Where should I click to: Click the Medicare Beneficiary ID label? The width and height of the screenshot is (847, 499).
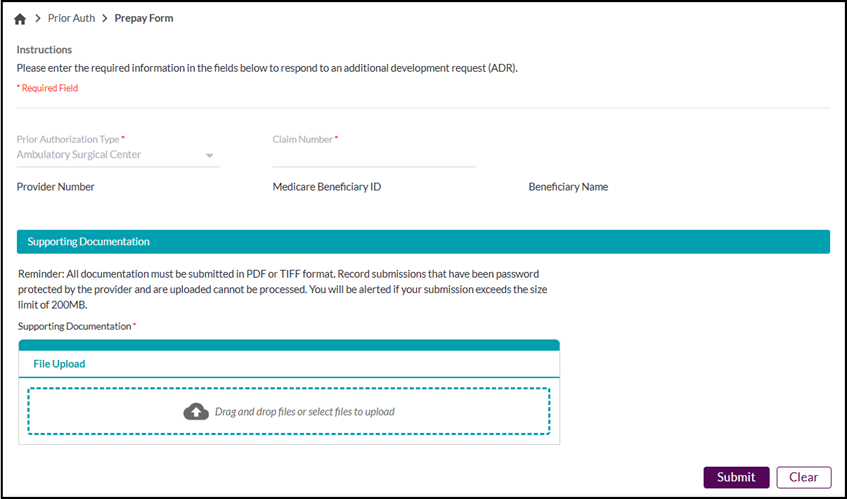326,187
